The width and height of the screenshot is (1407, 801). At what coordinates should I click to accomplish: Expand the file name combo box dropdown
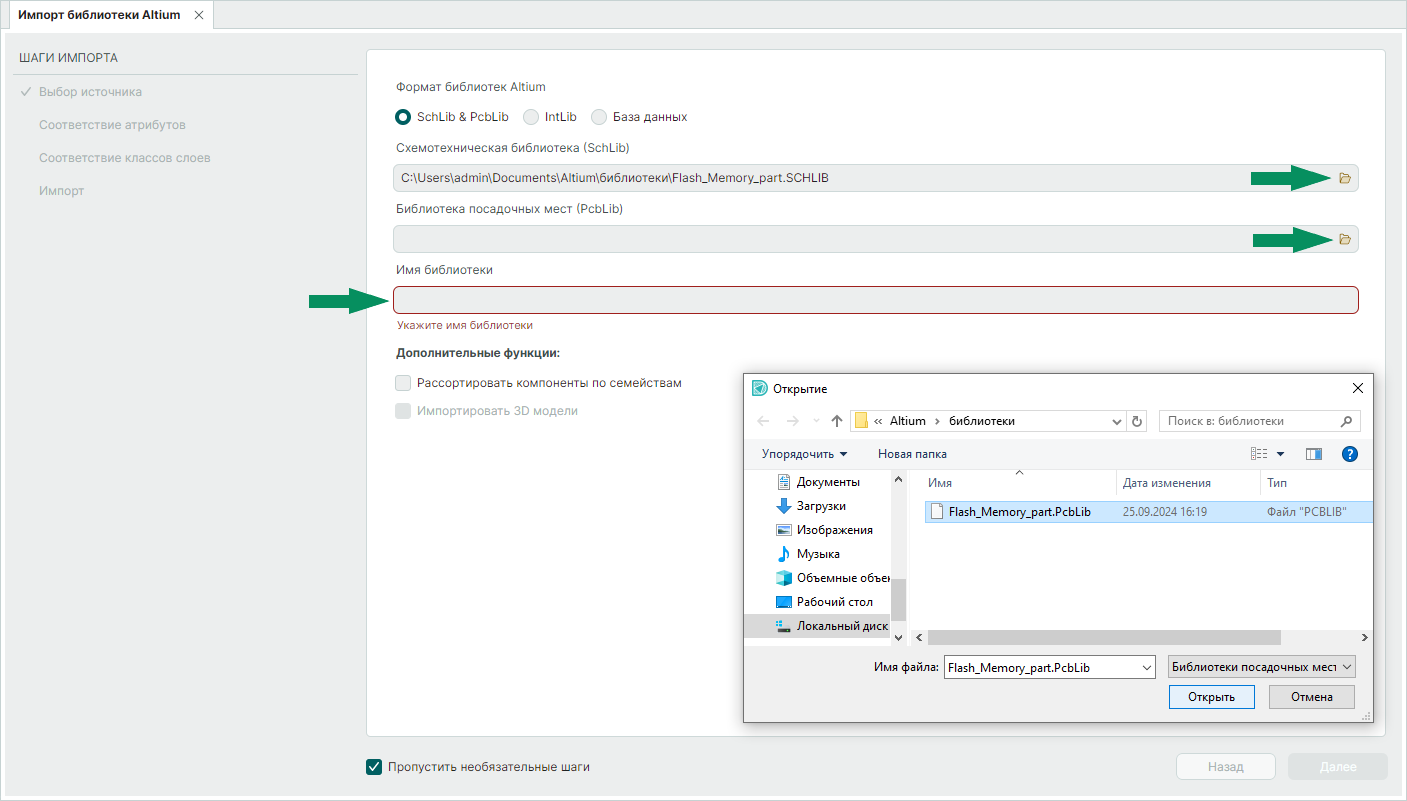coord(1145,667)
